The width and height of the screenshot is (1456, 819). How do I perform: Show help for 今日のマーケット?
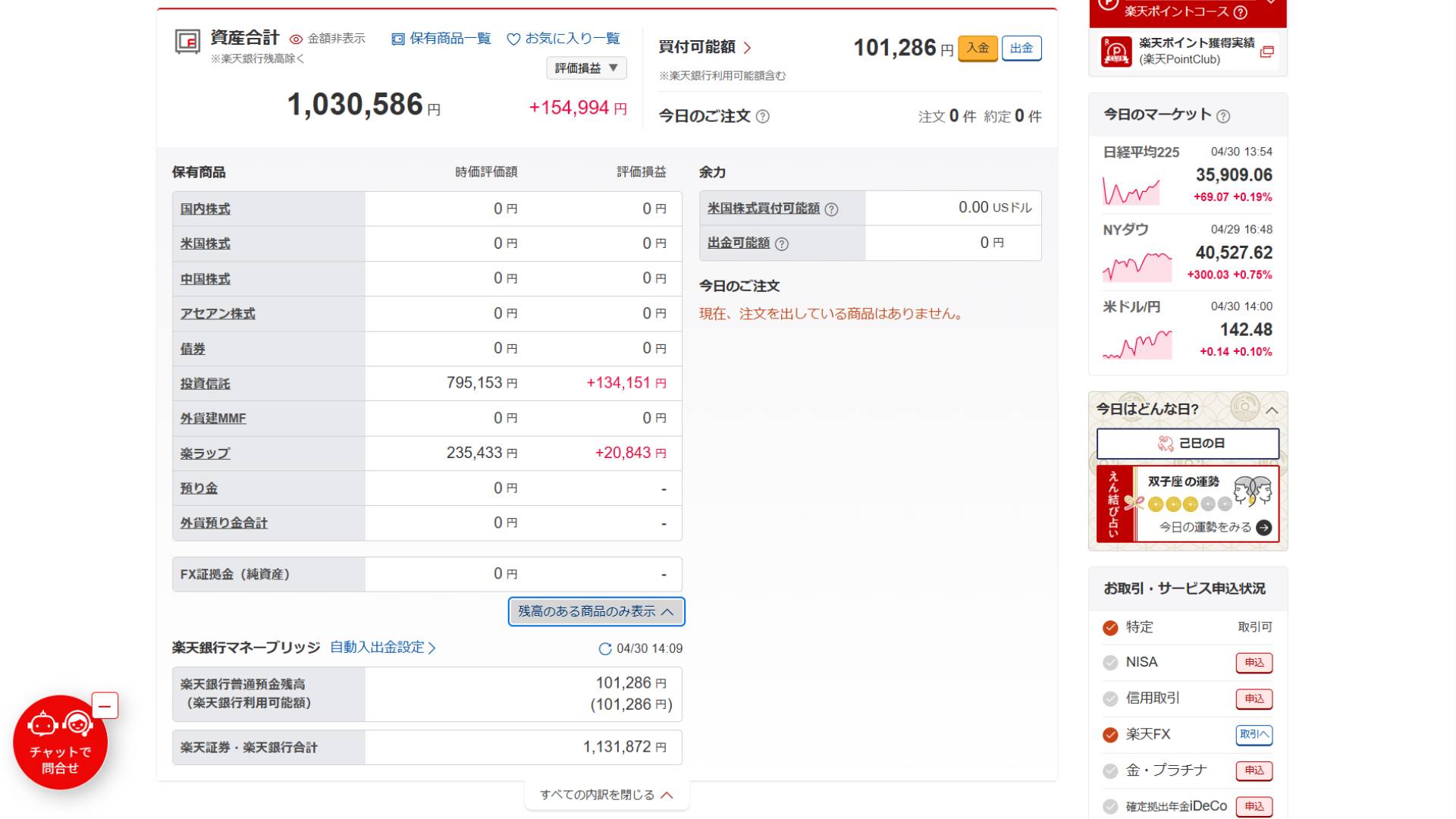1223,116
